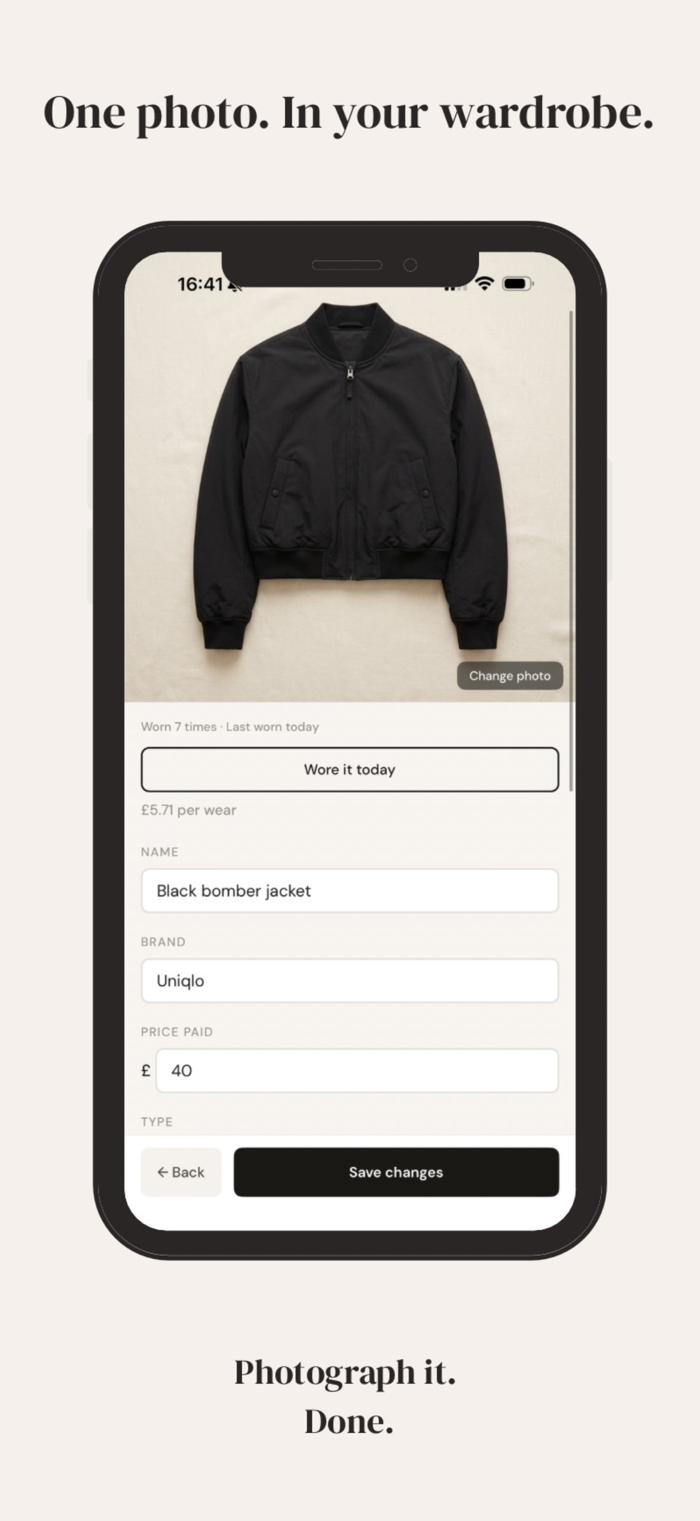Screen dimensions: 700x1521
Task: Tap the battery indicator icon
Action: pos(518,284)
